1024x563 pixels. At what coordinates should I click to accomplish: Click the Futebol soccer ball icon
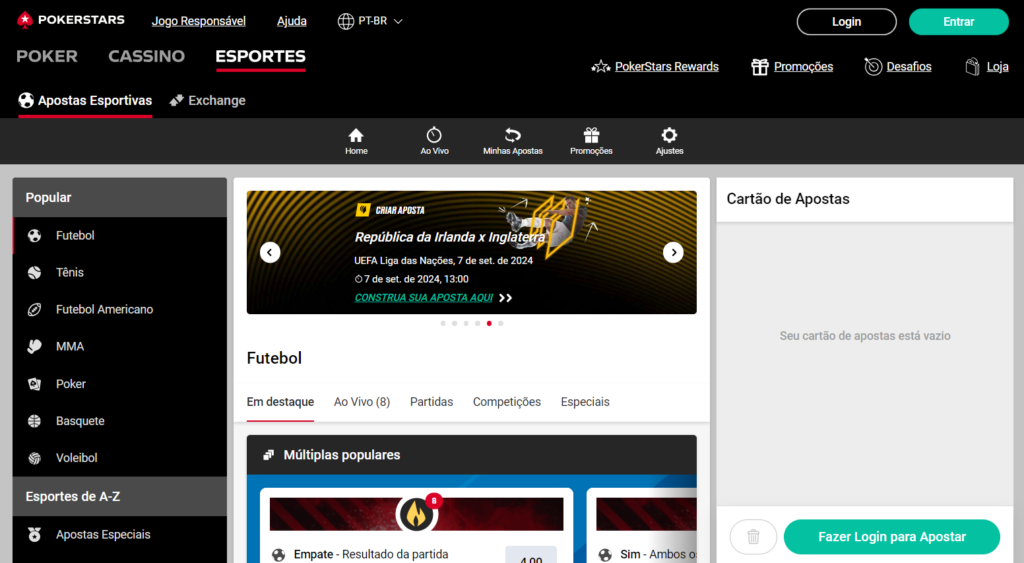(35, 236)
